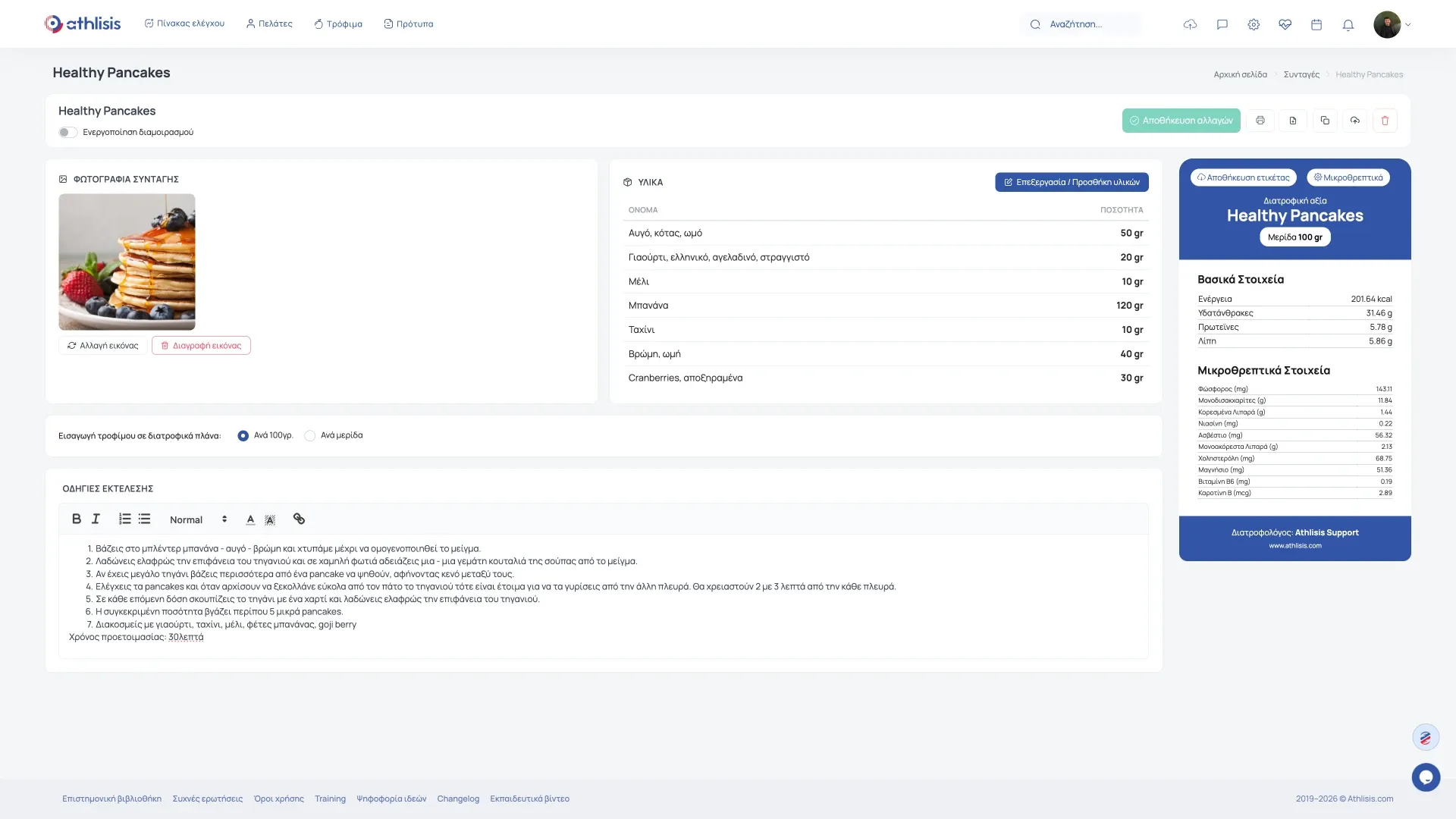Click the Αναζήτηση search field

pos(1084,25)
